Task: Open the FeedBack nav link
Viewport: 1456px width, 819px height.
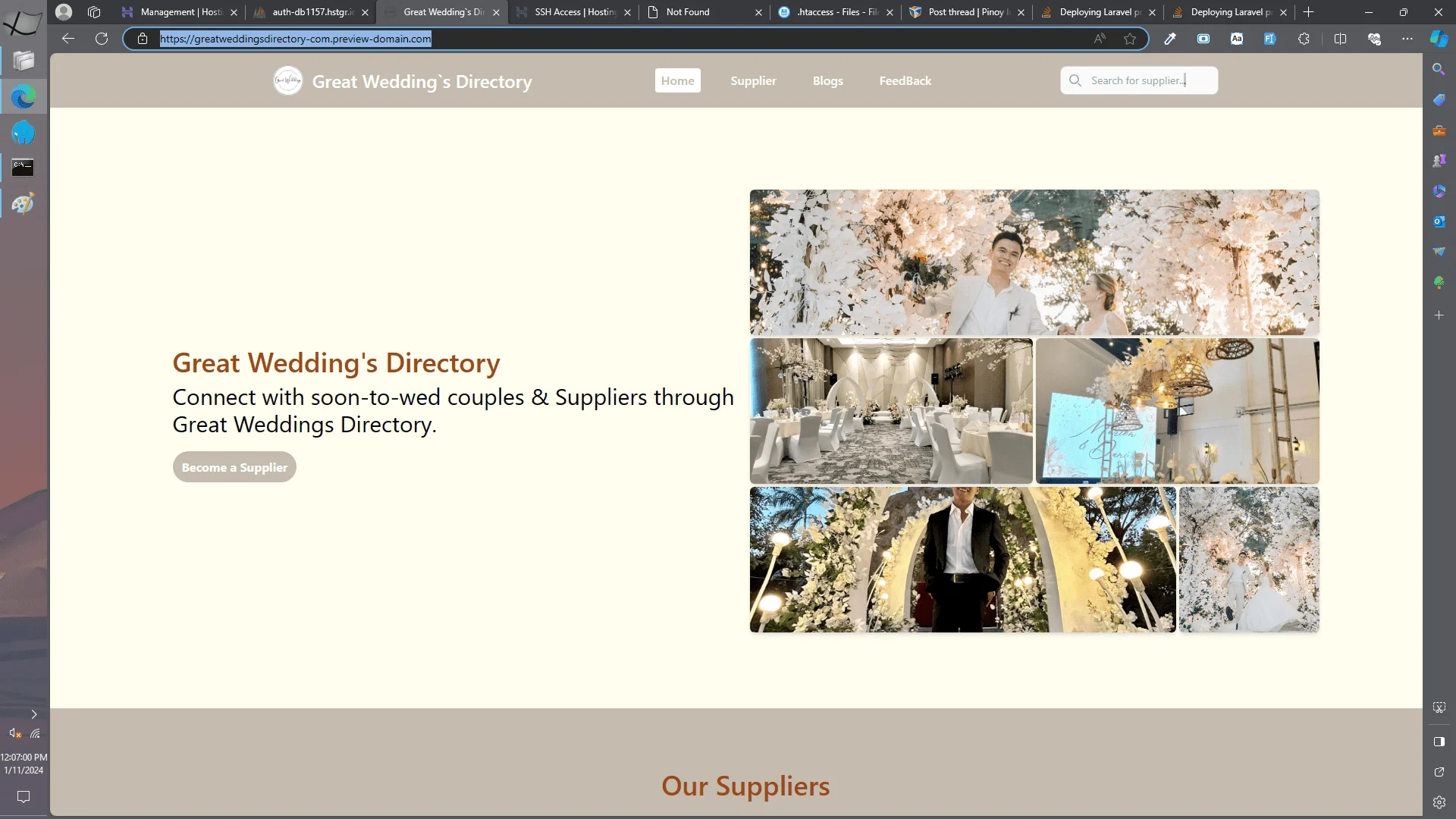Action: pyautogui.click(x=905, y=80)
